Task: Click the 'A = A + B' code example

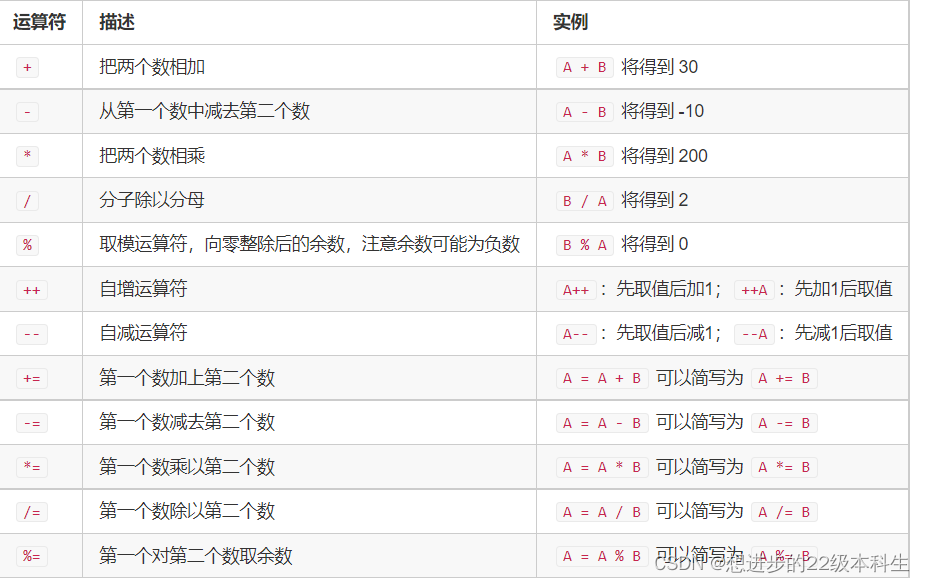Action: [602, 378]
